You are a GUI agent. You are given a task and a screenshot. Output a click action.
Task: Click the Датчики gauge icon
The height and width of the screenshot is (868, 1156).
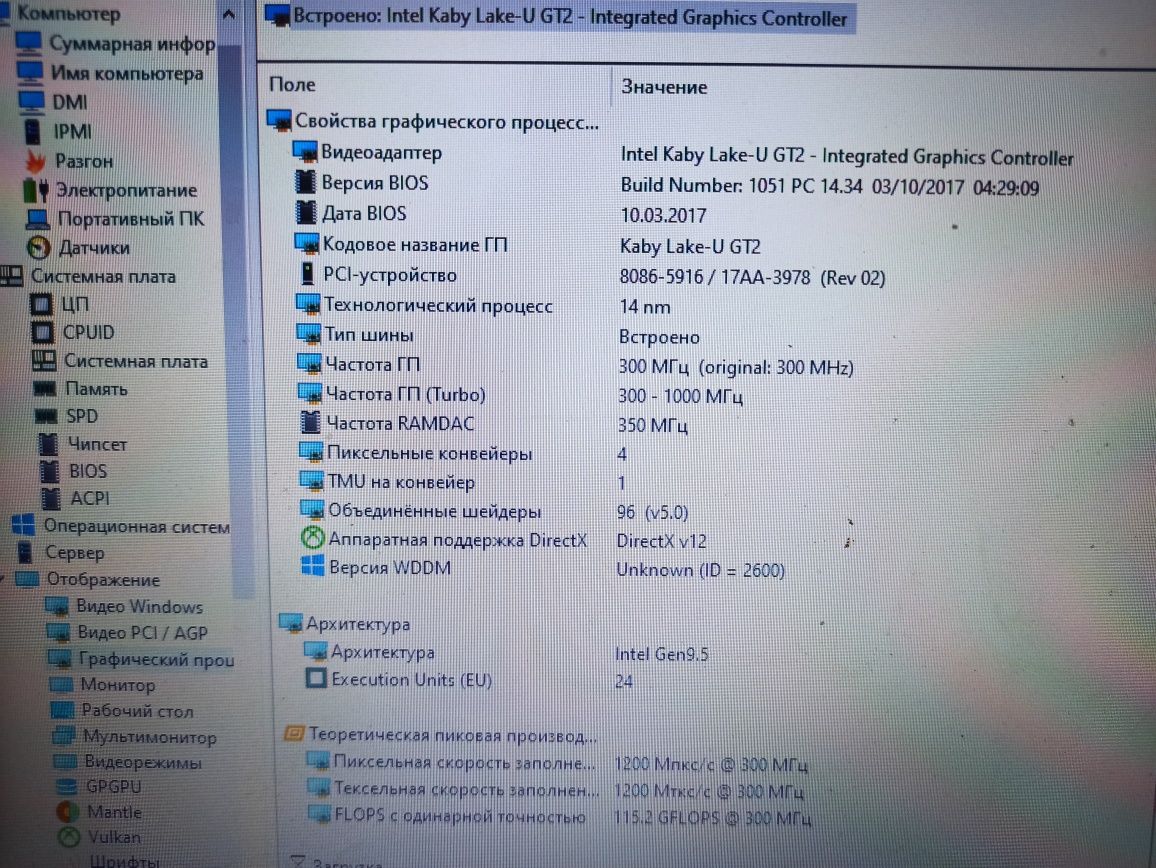pyautogui.click(x=38, y=248)
